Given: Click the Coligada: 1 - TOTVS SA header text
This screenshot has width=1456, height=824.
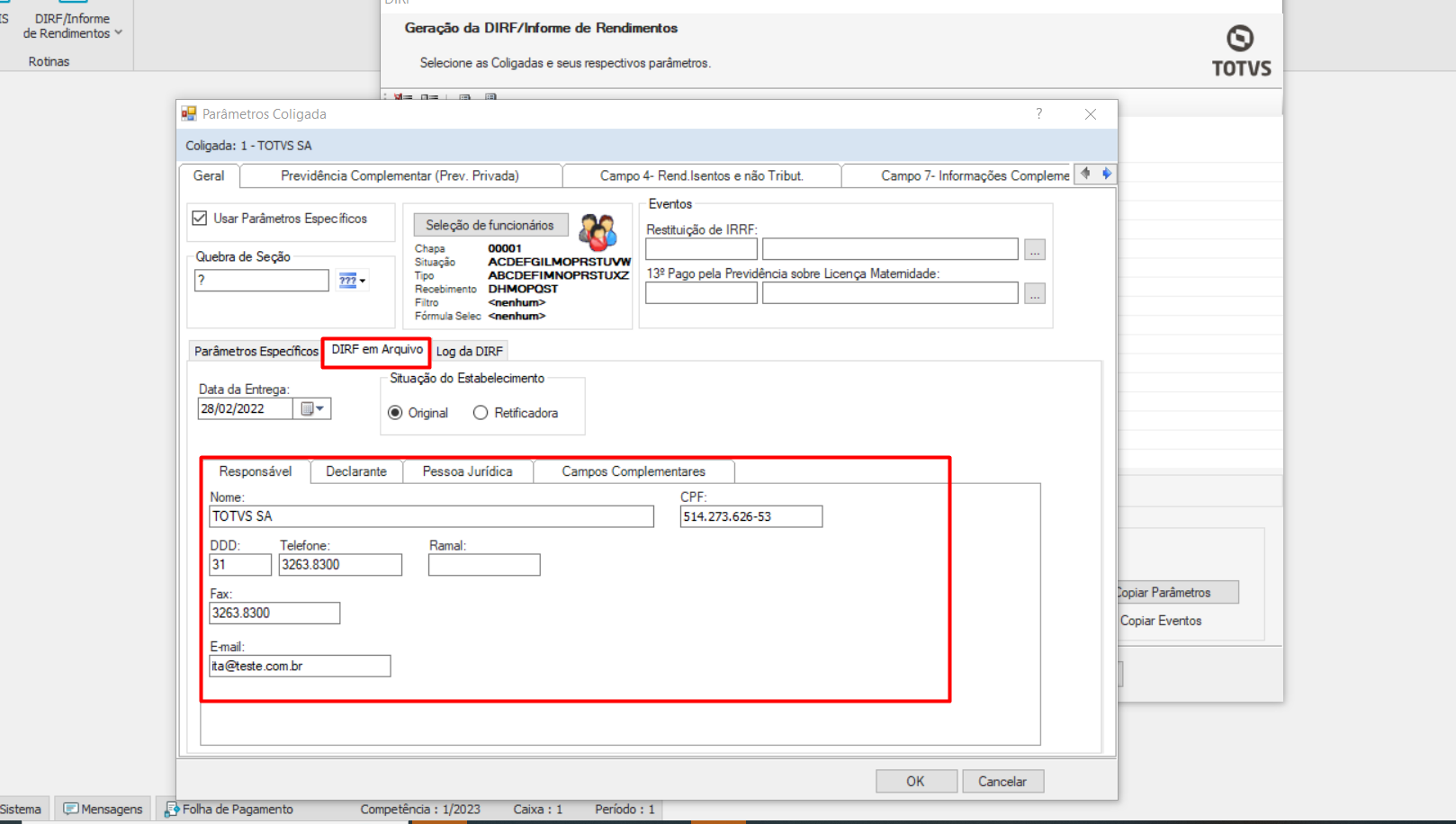Looking at the screenshot, I should click(248, 146).
